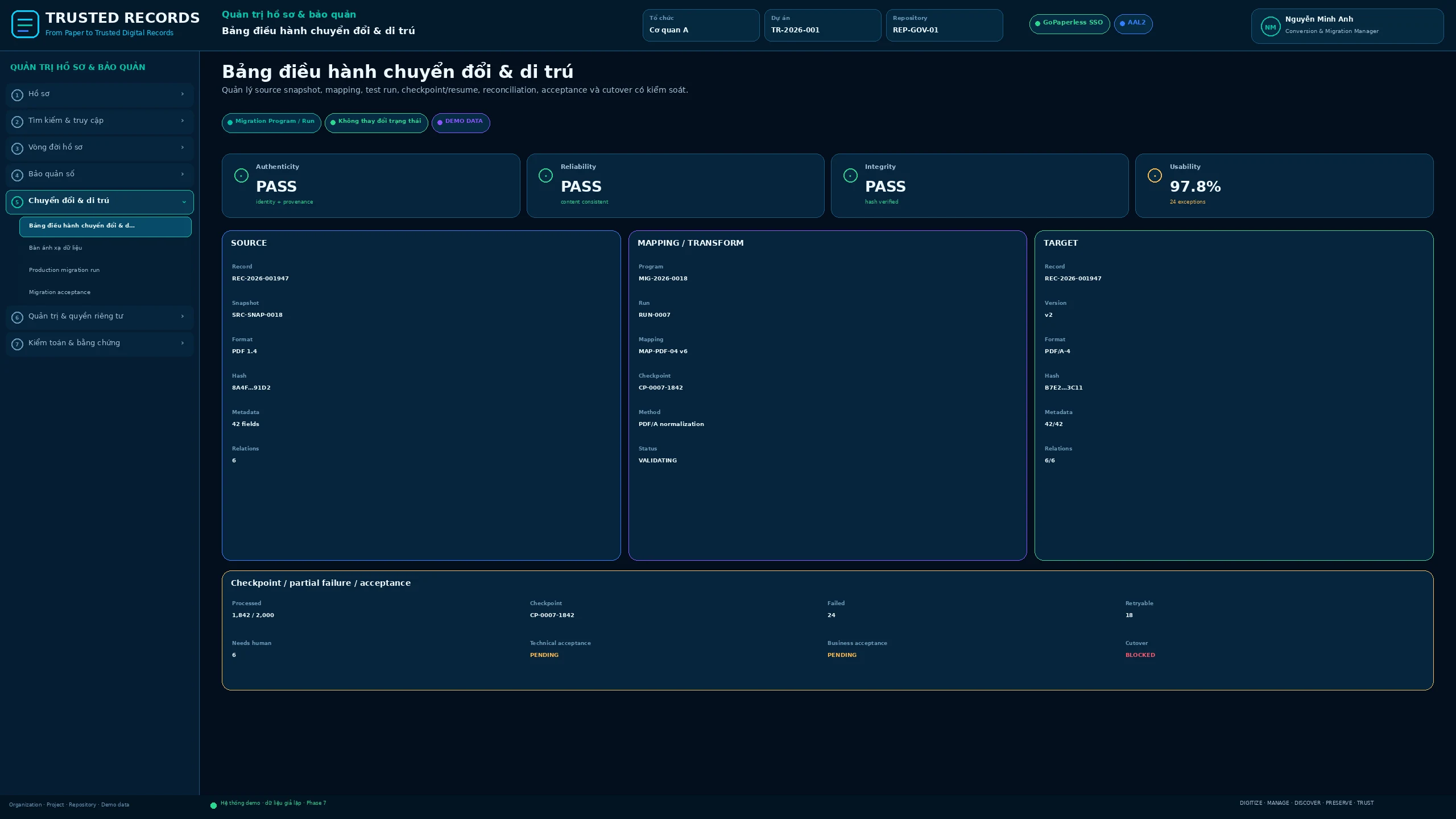Expand the Hồ sơ menu chevron

(x=183, y=94)
